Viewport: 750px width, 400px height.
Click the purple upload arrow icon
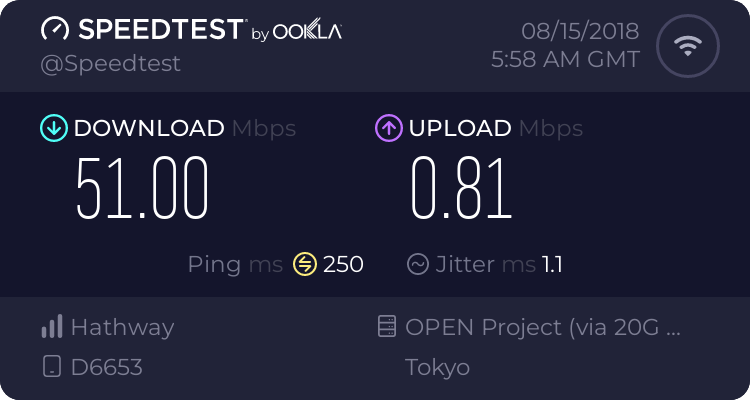(x=389, y=128)
